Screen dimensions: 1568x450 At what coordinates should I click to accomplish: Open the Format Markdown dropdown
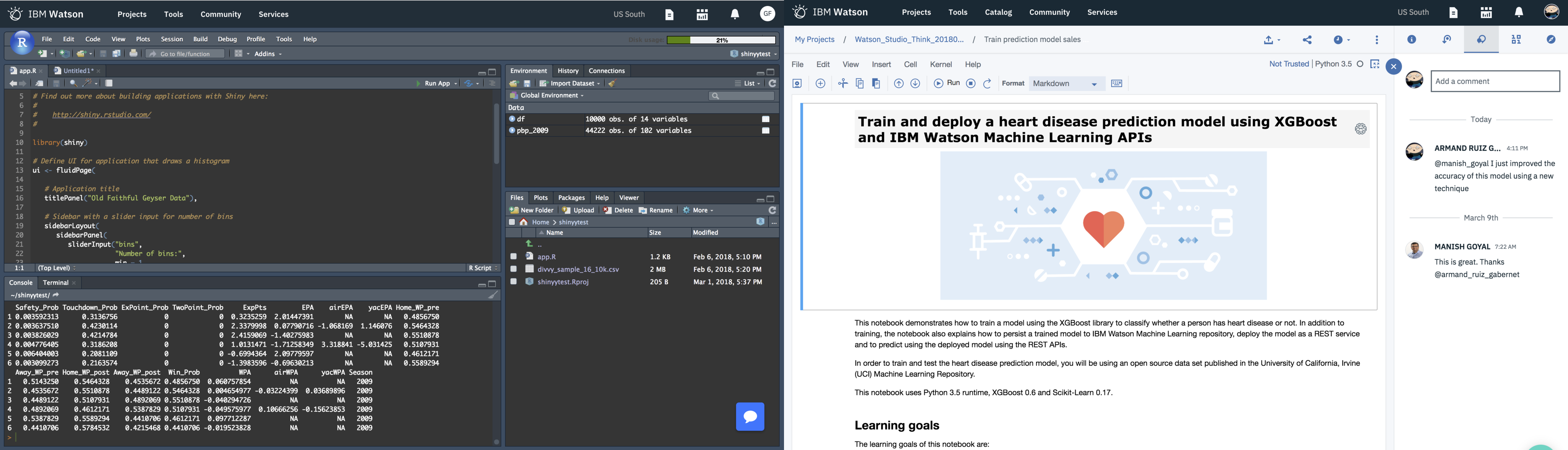(1067, 83)
